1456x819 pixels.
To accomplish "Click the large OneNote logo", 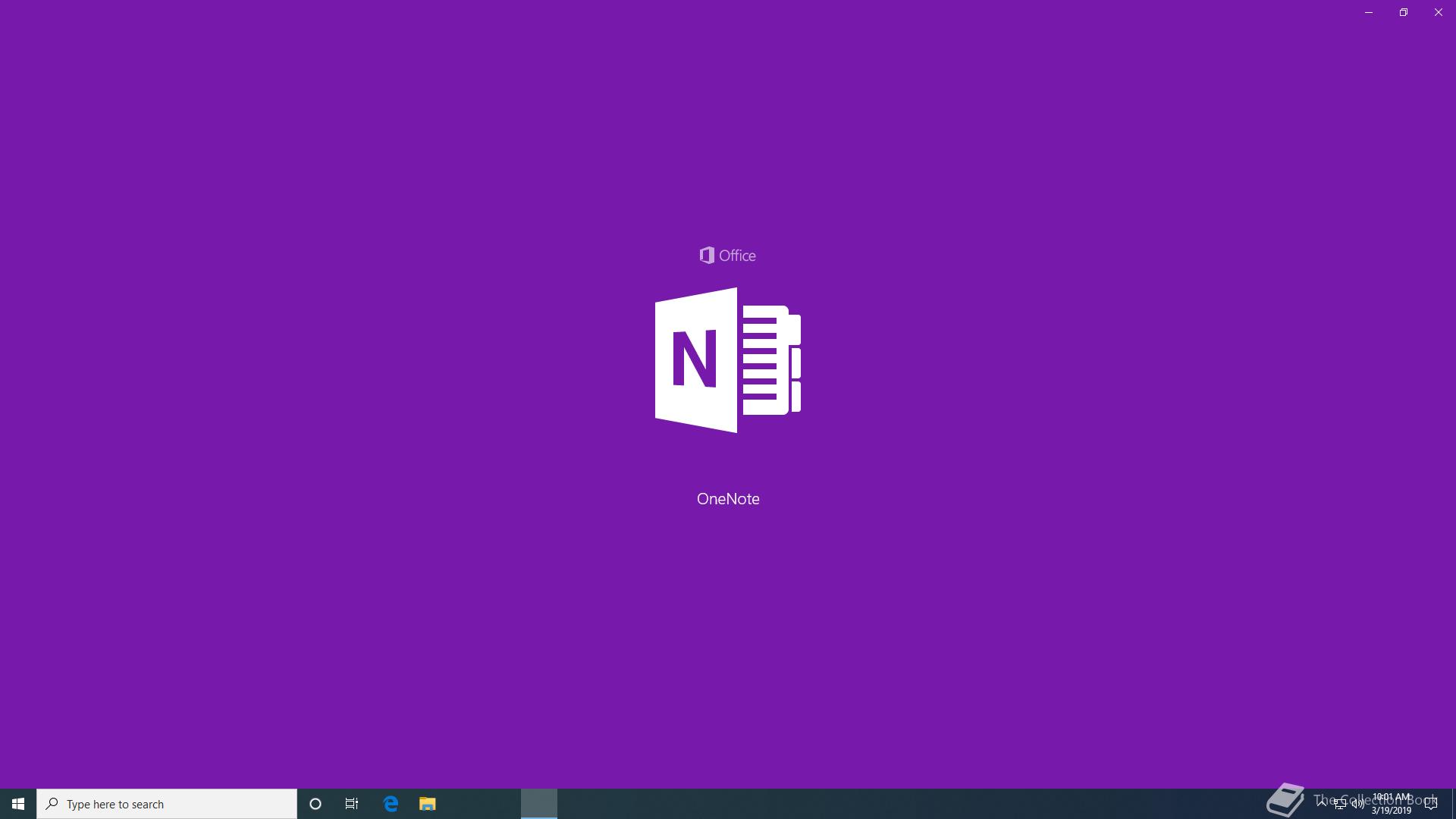I will [728, 360].
